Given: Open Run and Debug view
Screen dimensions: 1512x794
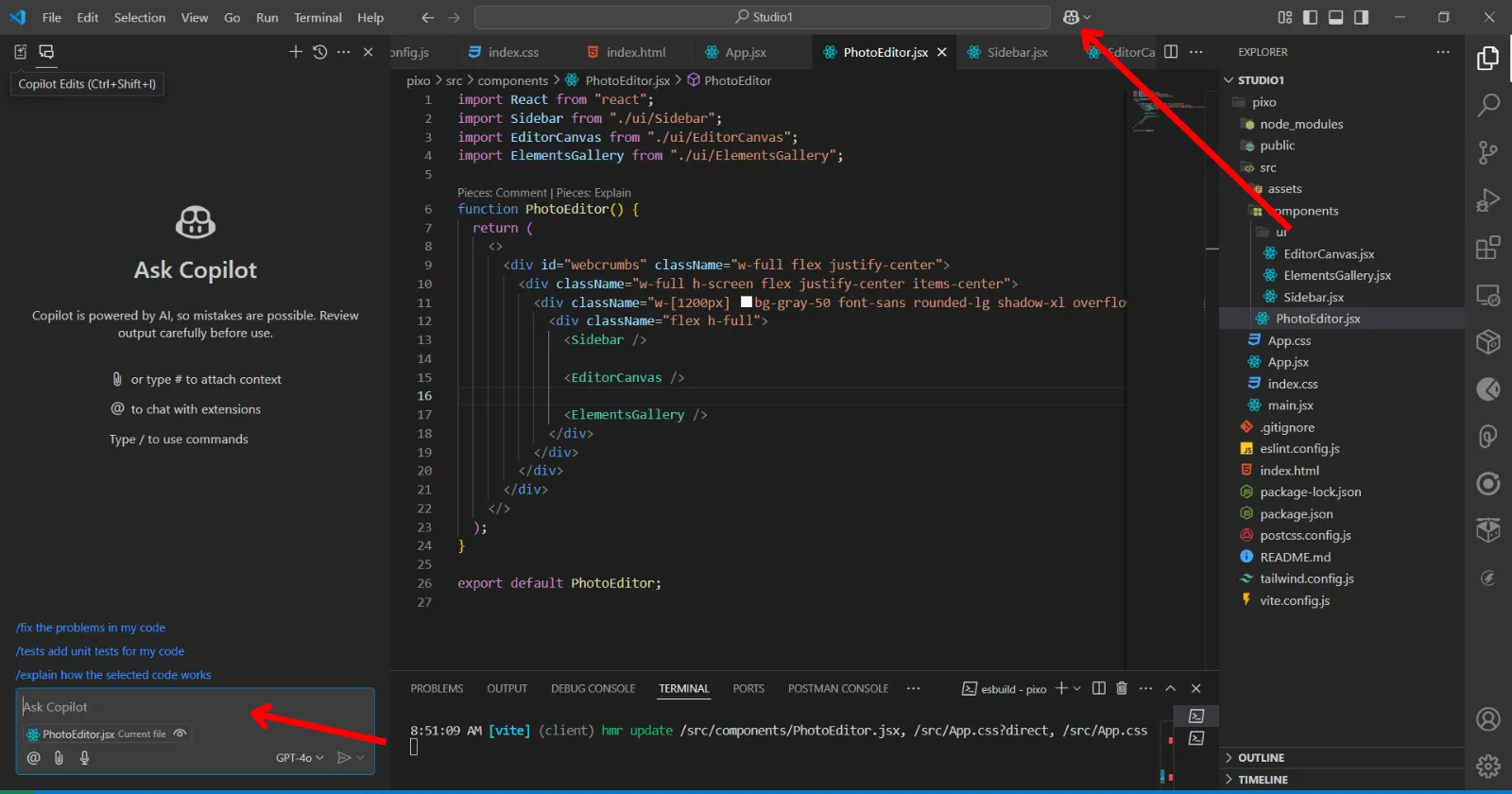Looking at the screenshot, I should coord(1488,199).
